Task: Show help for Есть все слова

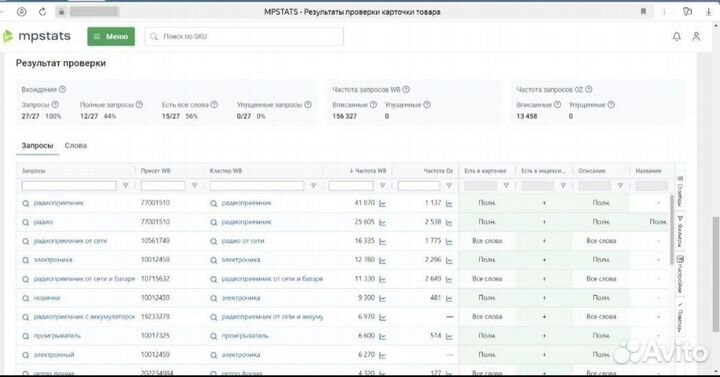Action: (x=214, y=105)
